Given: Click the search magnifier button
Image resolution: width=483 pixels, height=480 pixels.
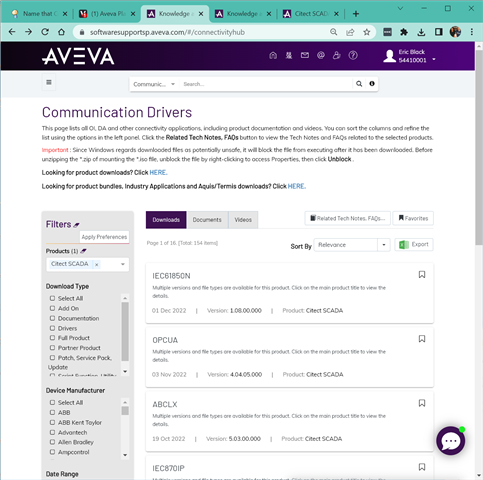Looking at the screenshot, I should (x=359, y=84).
